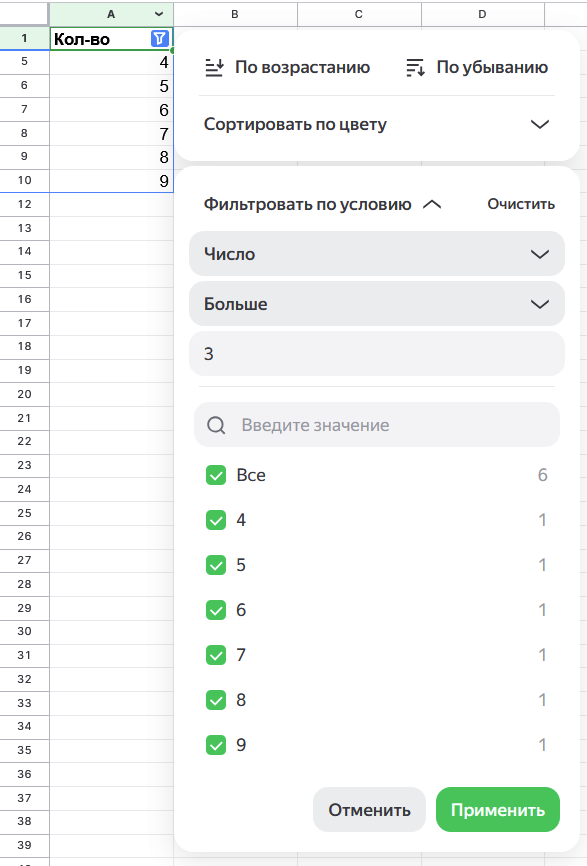Toggle the 'Все' checkbox
Image resolution: width=587 pixels, height=866 pixels.
[x=216, y=475]
